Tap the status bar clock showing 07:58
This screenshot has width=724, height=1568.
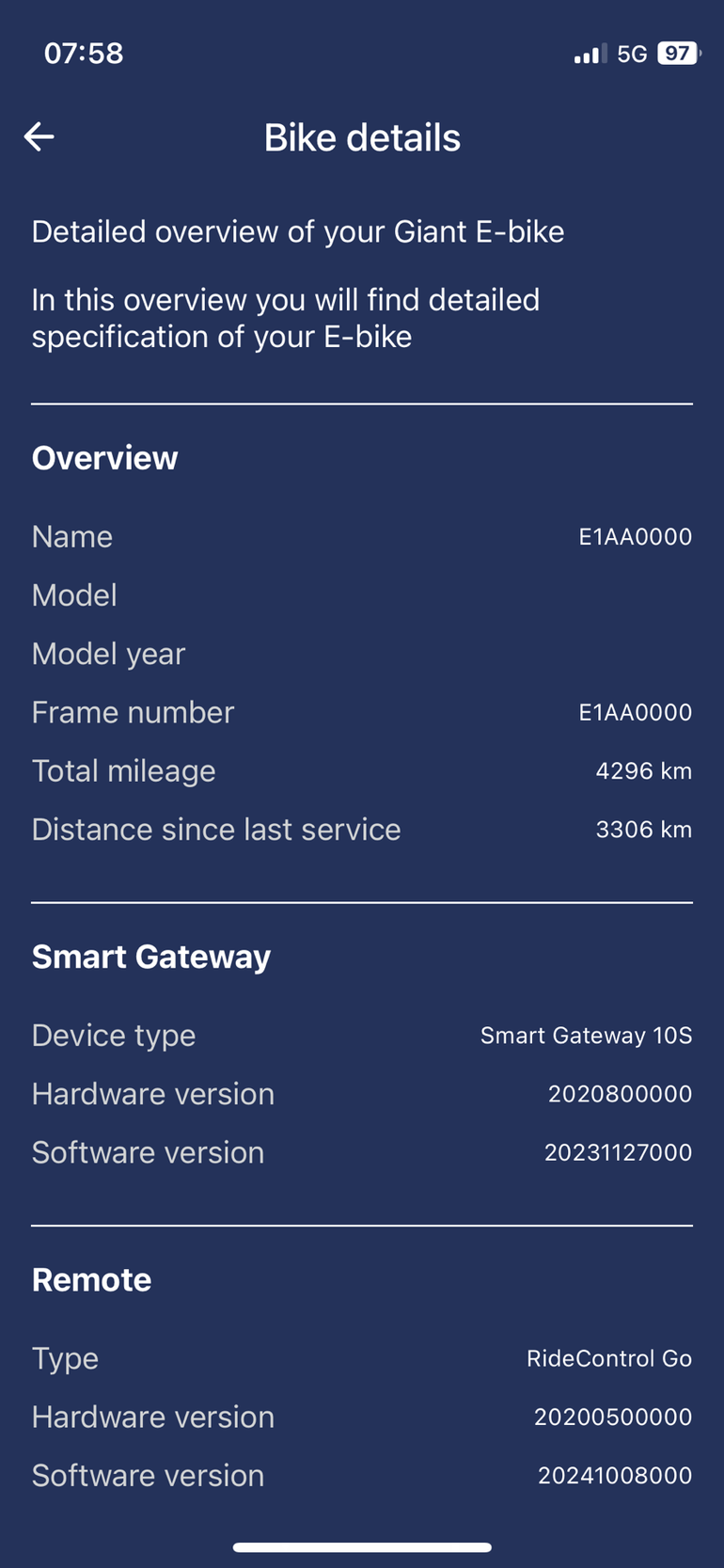pos(84,54)
